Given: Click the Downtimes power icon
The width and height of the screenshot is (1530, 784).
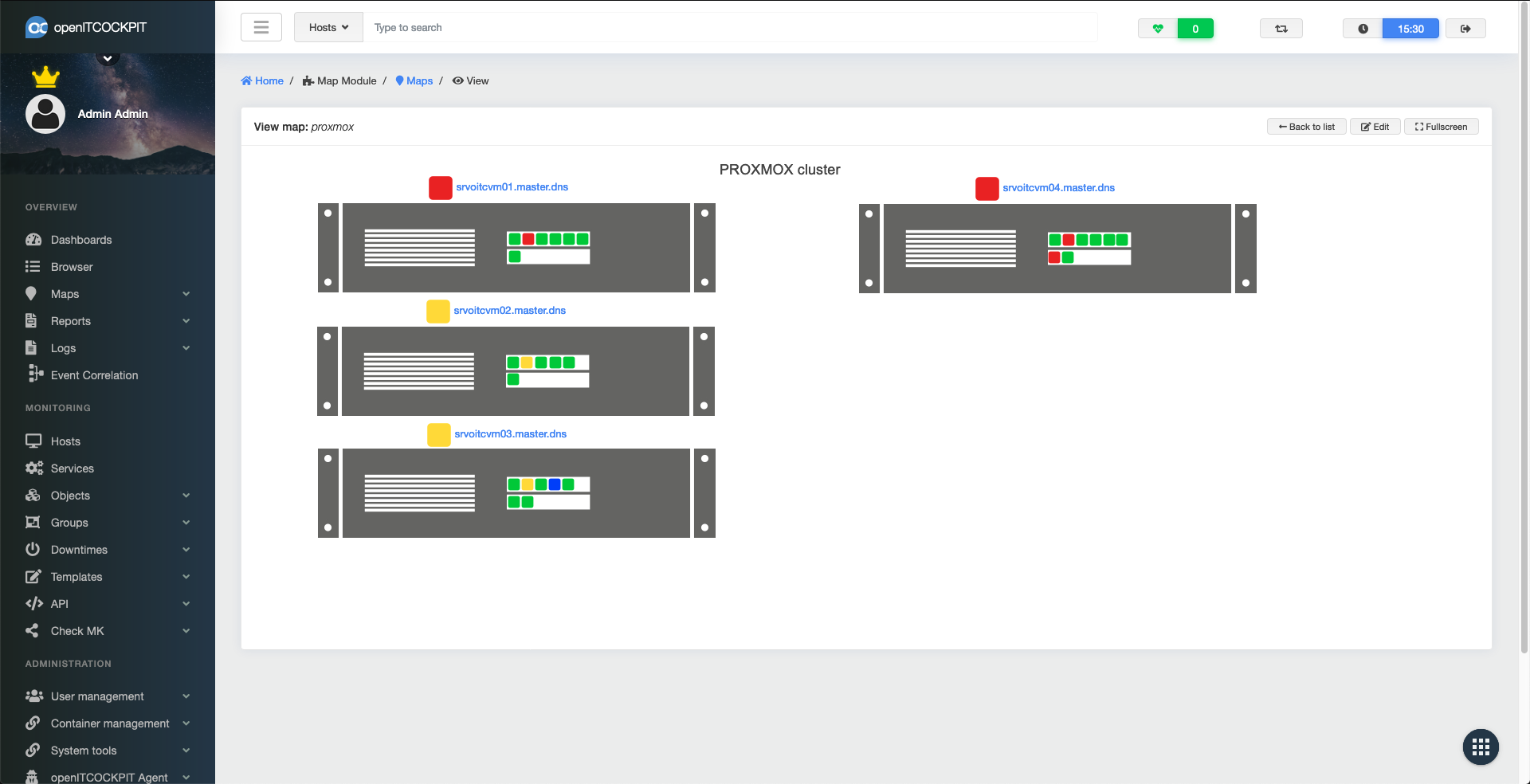Looking at the screenshot, I should (x=33, y=549).
